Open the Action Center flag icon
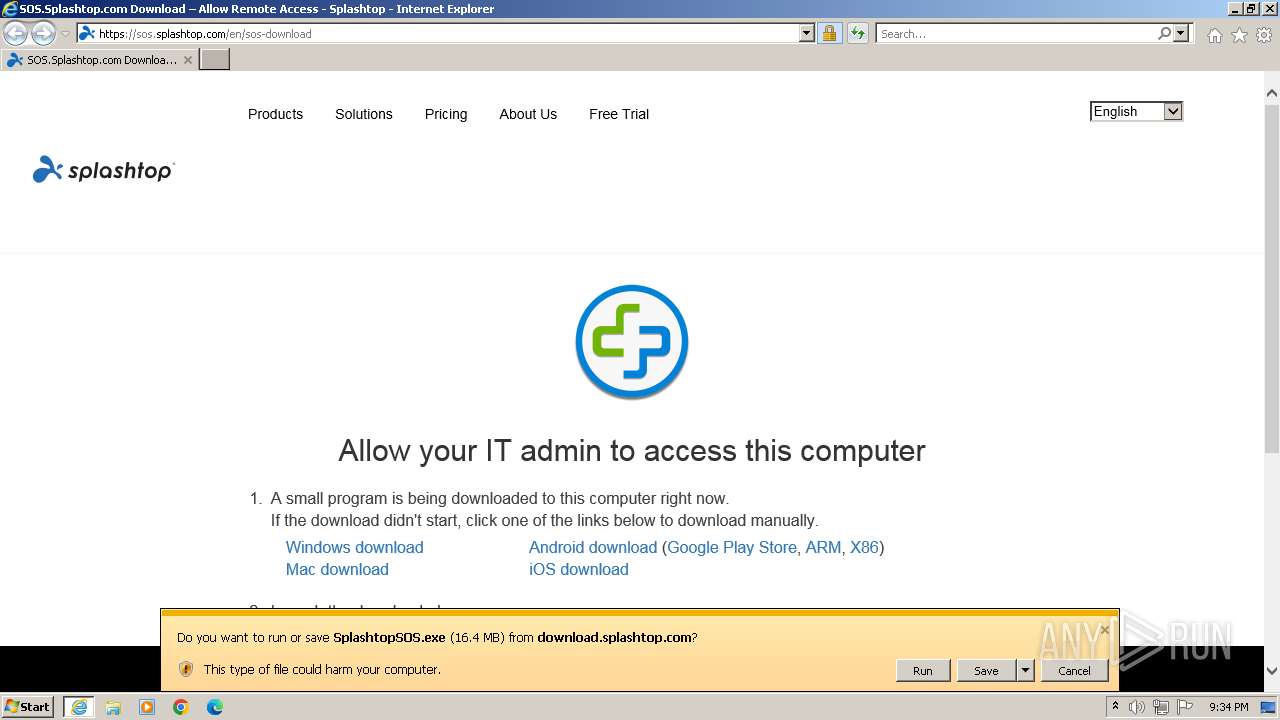The width and height of the screenshot is (1280, 720). pyautogui.click(x=1185, y=707)
